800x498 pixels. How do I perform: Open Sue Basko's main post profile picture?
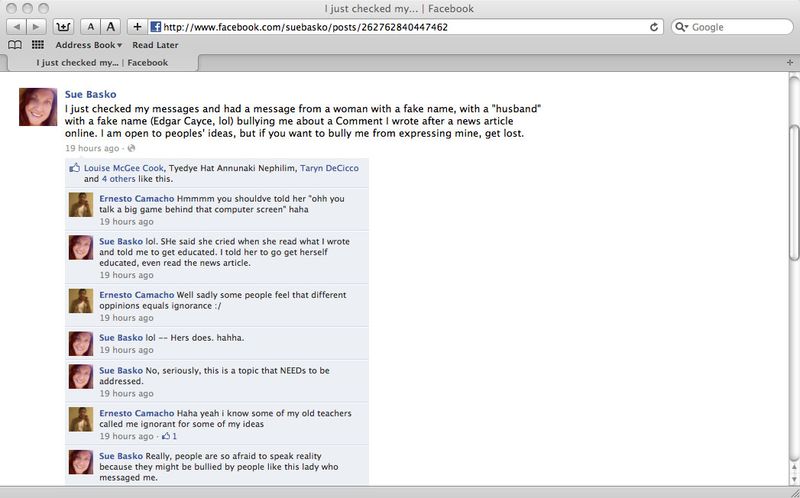pos(38,107)
